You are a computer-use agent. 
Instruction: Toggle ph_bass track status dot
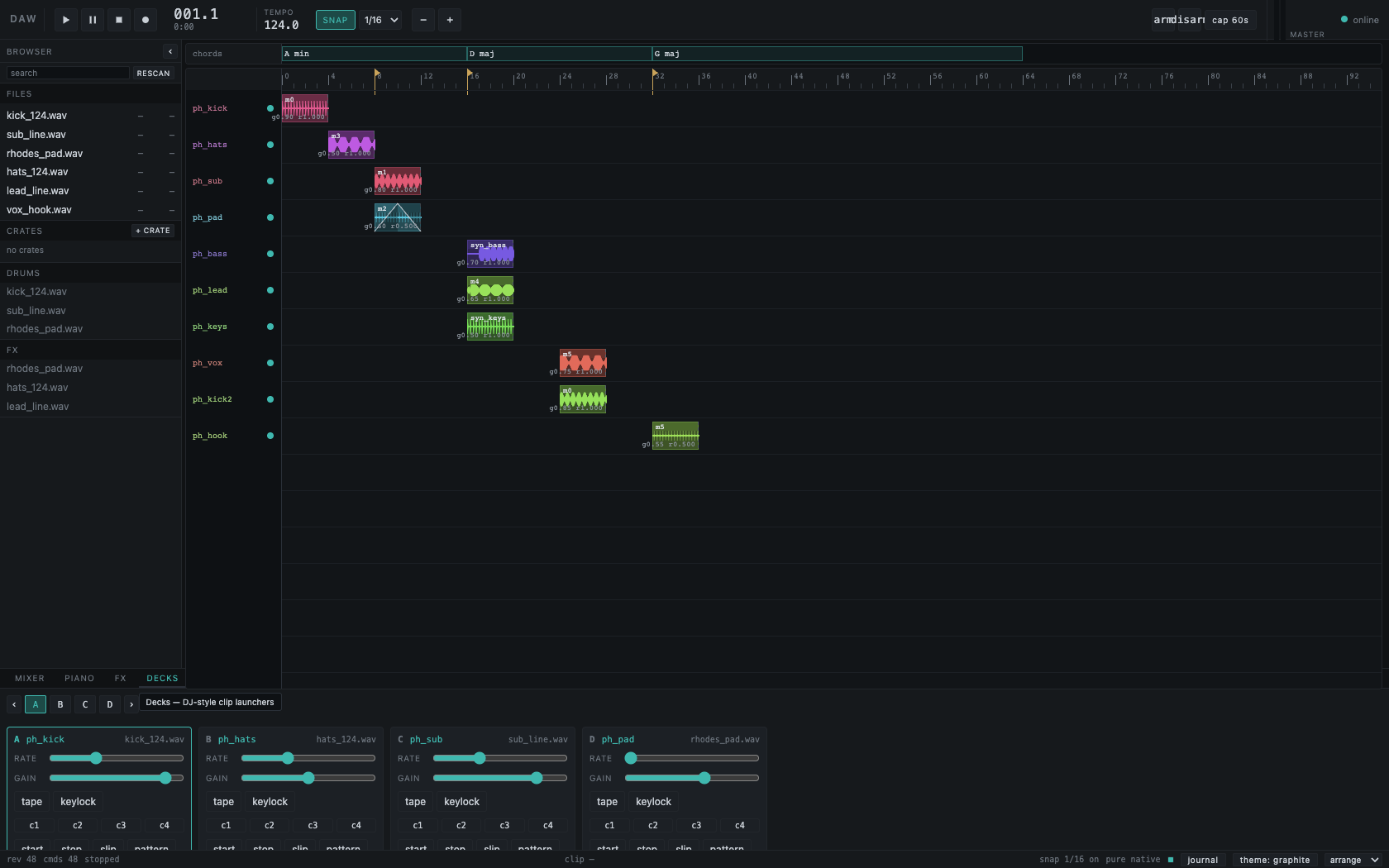coord(270,254)
